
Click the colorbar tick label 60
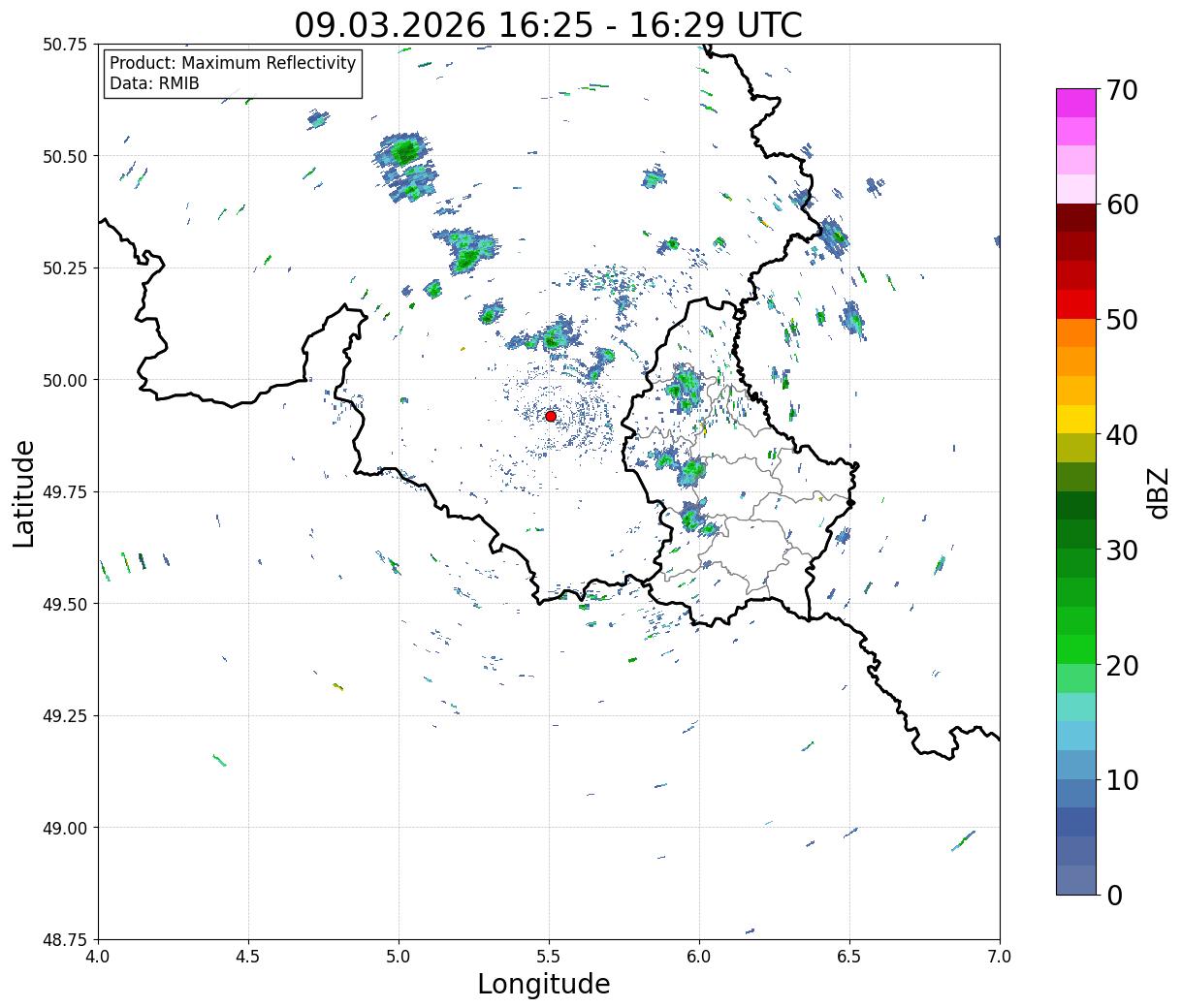click(1121, 205)
